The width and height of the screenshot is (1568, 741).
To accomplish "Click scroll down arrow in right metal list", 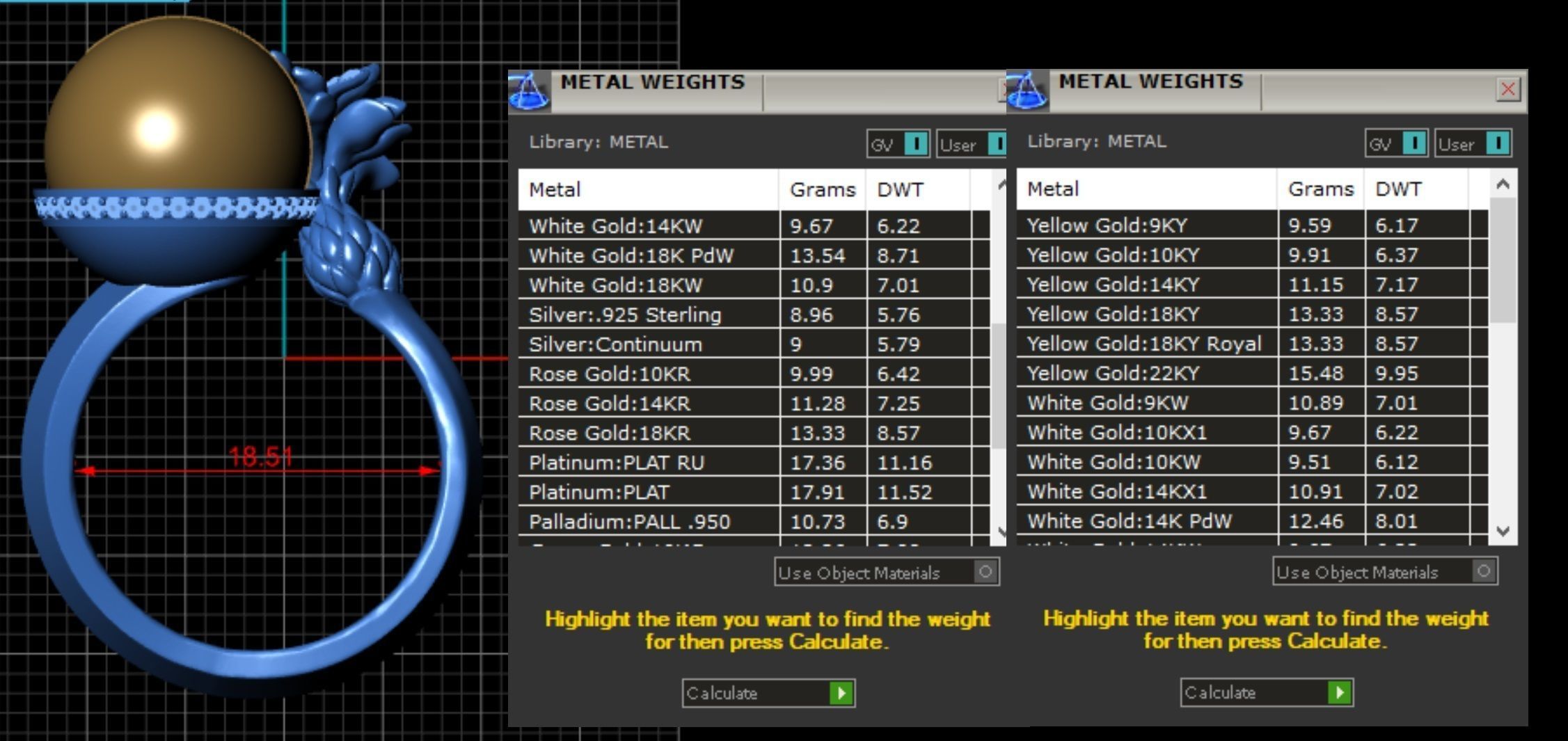I will click(1503, 531).
